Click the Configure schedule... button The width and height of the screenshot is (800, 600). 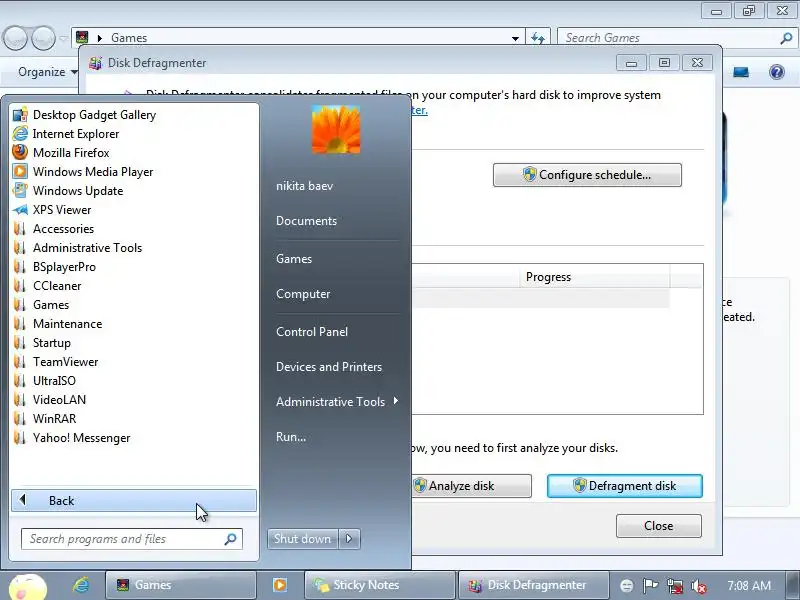pos(587,175)
